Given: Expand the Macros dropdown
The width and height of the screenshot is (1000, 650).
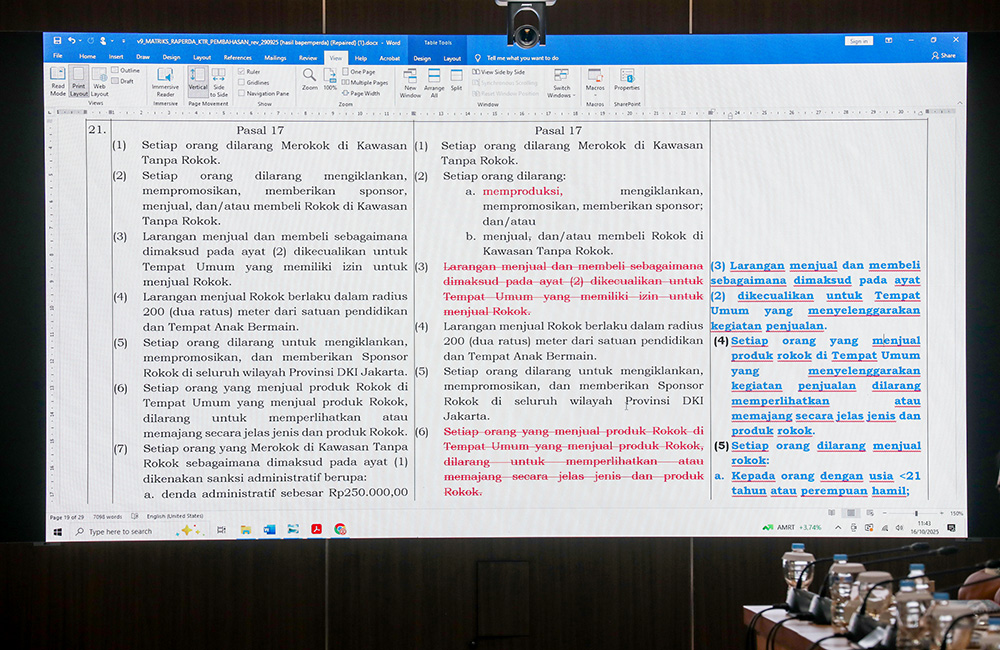Looking at the screenshot, I should pyautogui.click(x=595, y=88).
